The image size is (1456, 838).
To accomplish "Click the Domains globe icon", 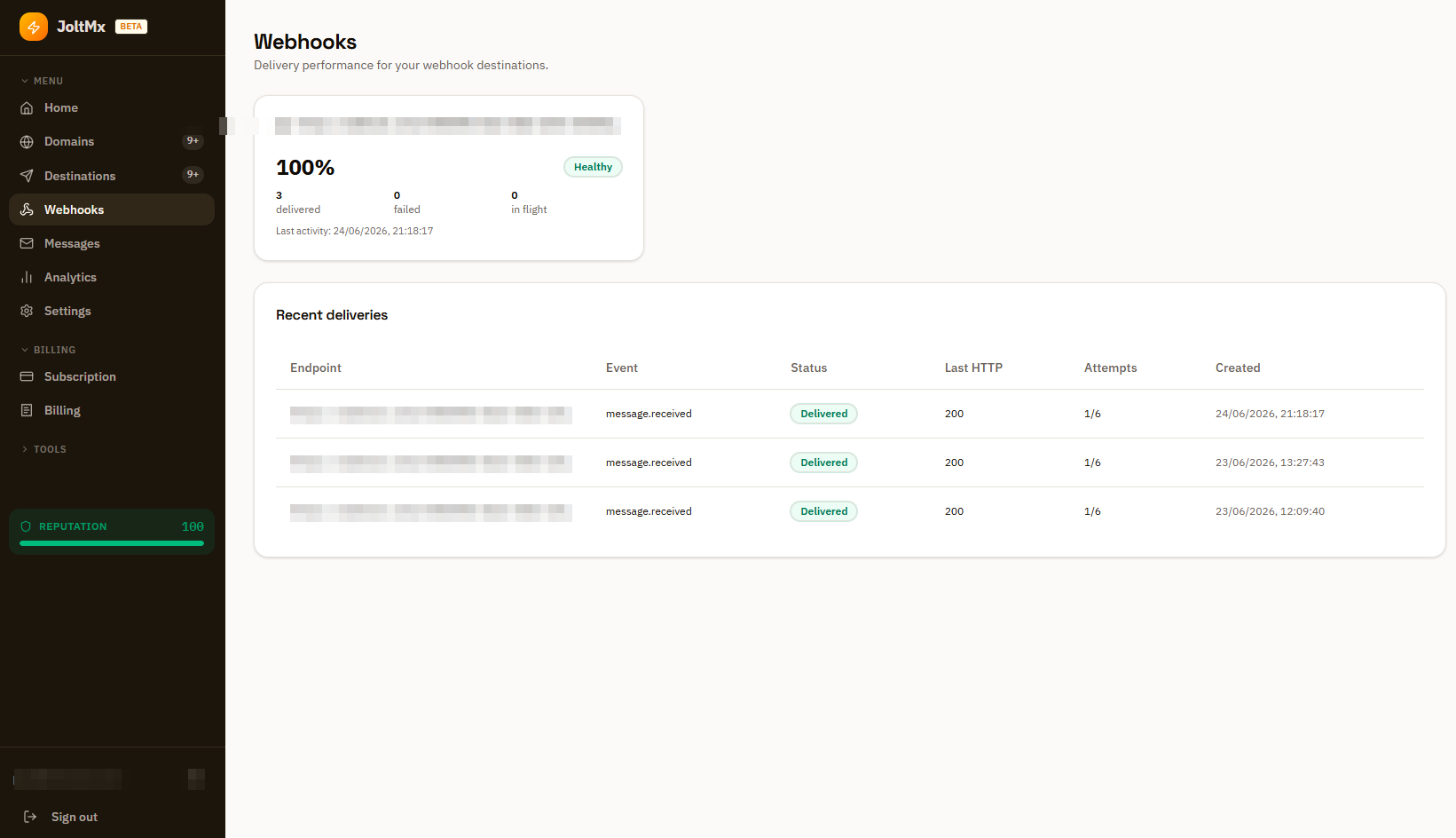I will 27,142.
